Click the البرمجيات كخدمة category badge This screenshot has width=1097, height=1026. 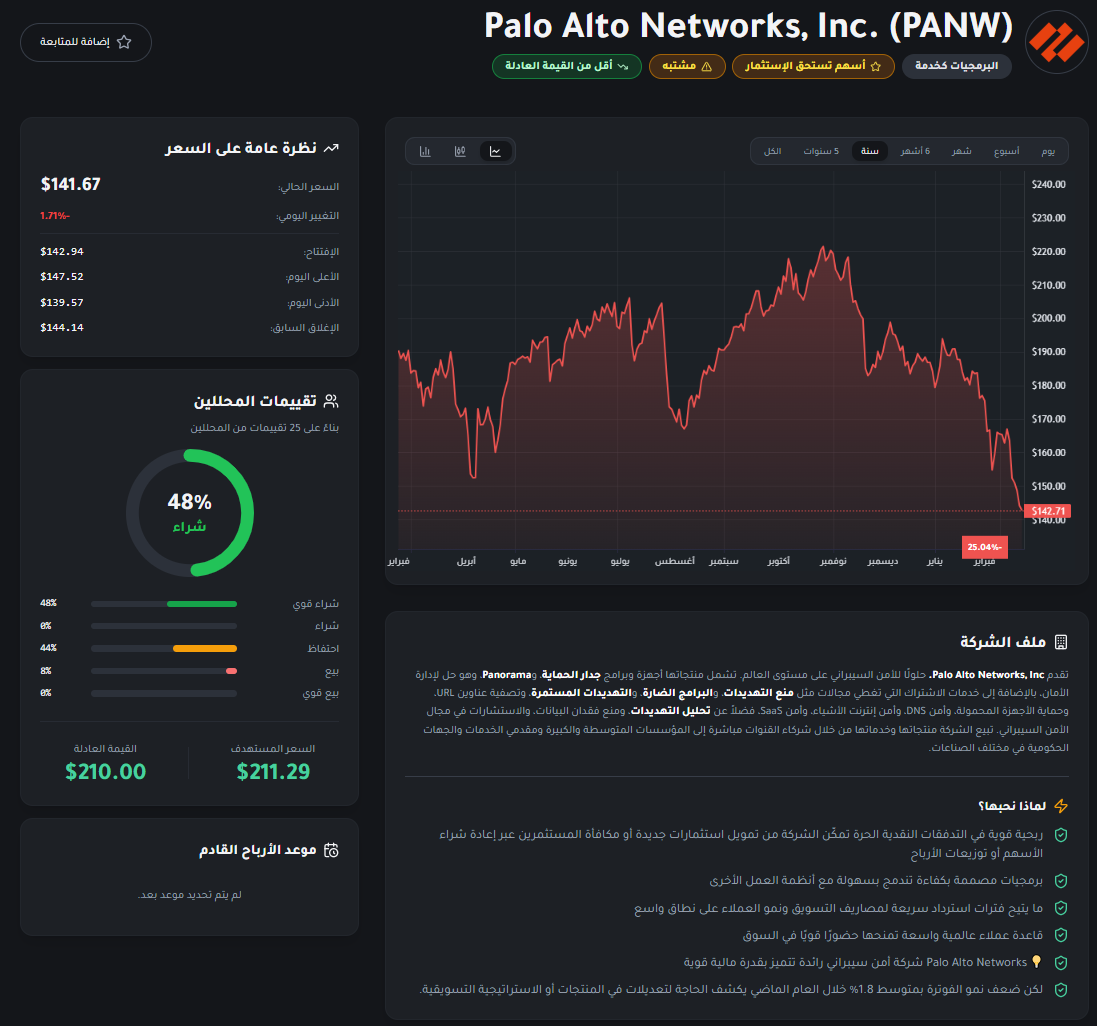(956, 66)
